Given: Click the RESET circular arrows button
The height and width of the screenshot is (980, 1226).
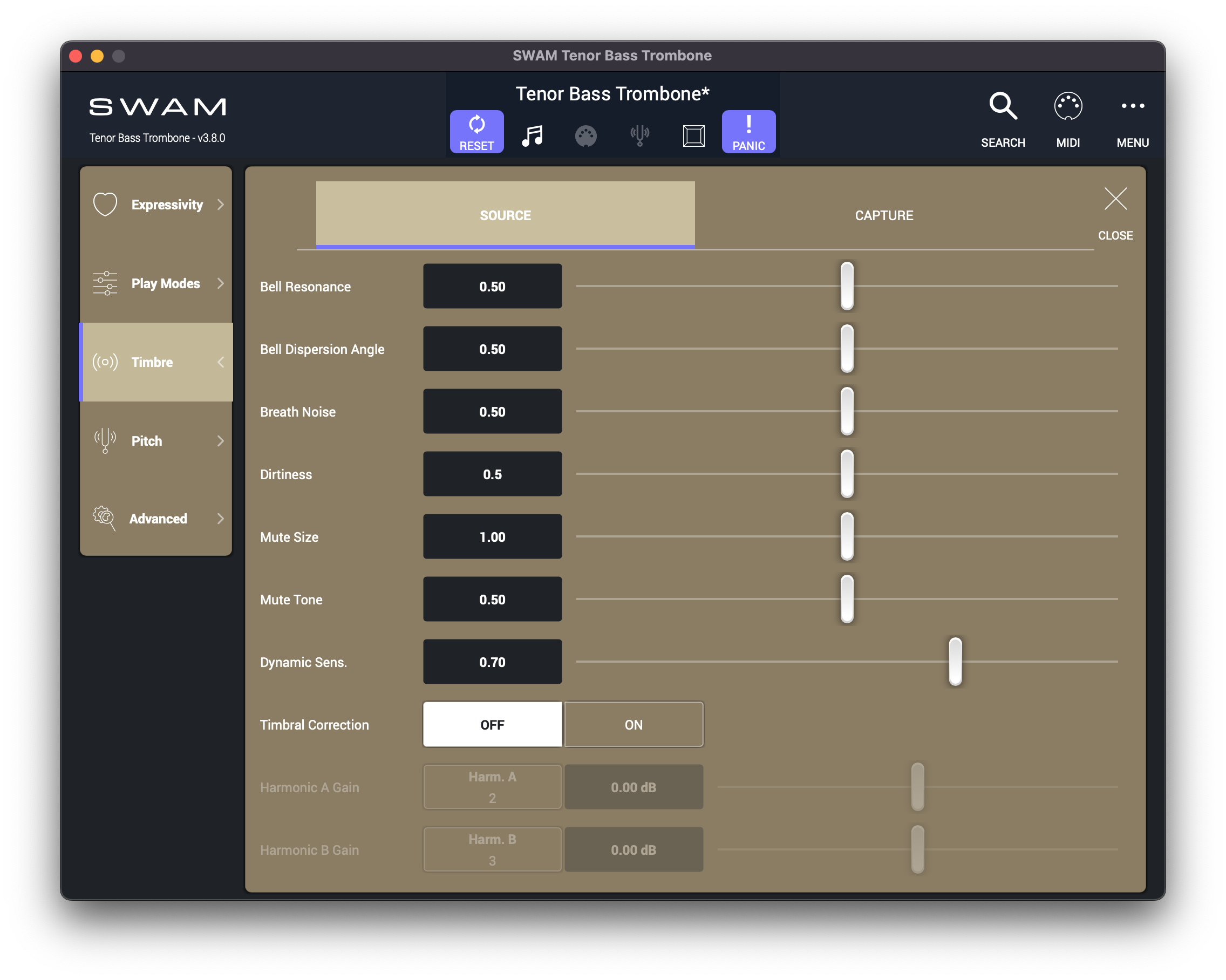Looking at the screenshot, I should pos(476,131).
